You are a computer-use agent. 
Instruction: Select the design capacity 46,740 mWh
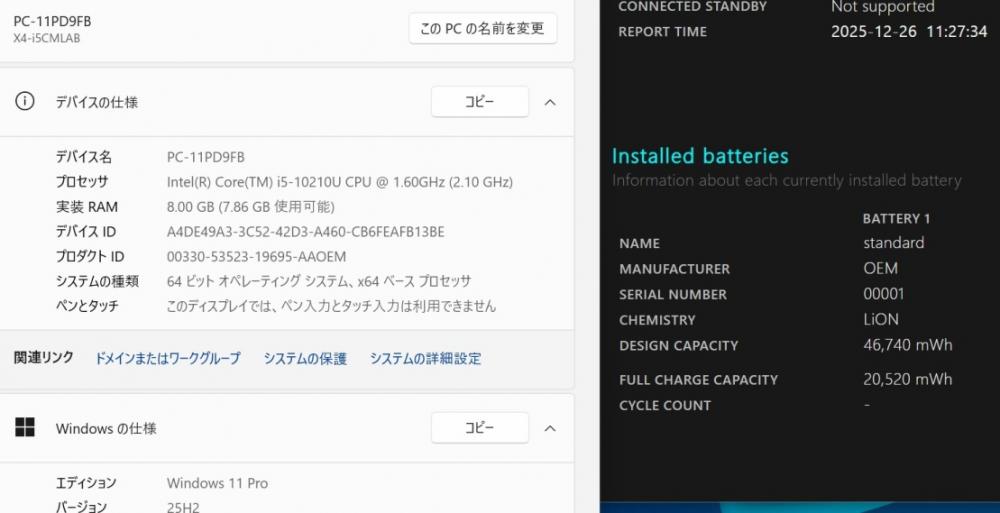coord(908,345)
